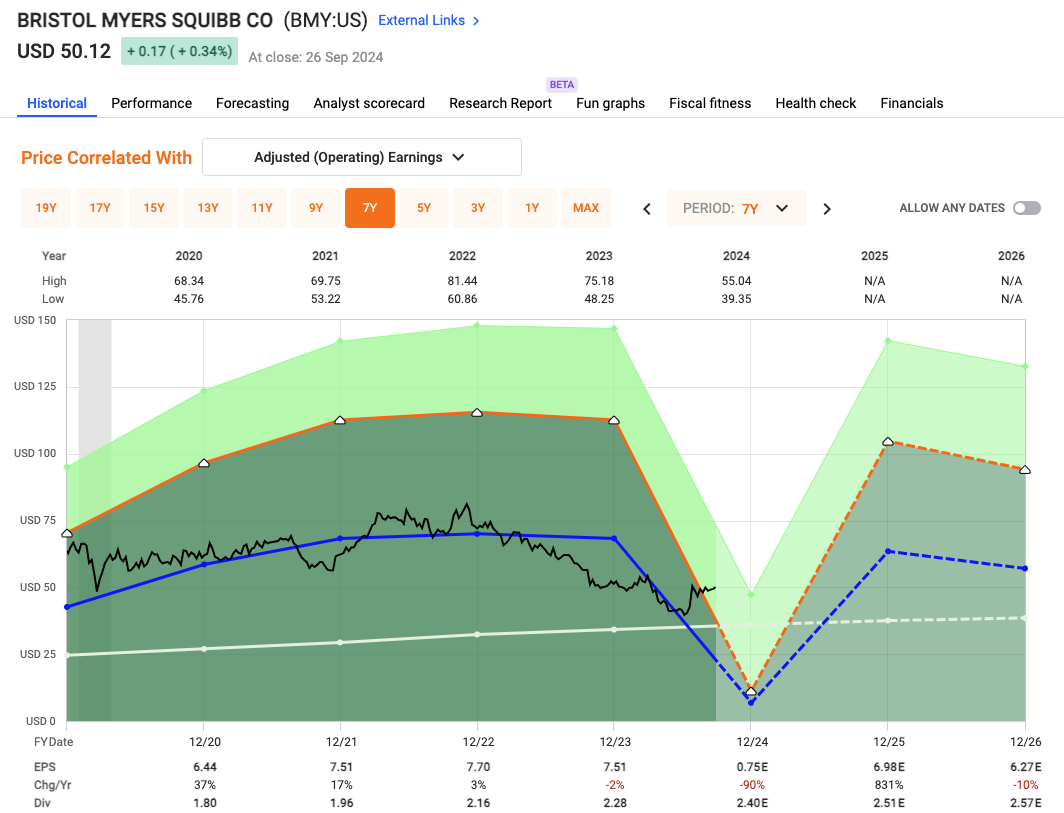
Task: Click the previous period left arrow
Action: pyautogui.click(x=647, y=209)
